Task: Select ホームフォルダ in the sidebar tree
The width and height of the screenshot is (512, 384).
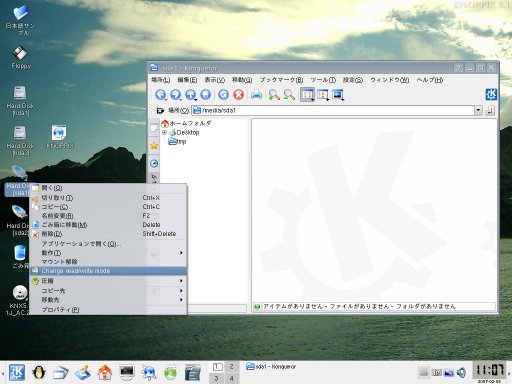Action: pos(186,123)
